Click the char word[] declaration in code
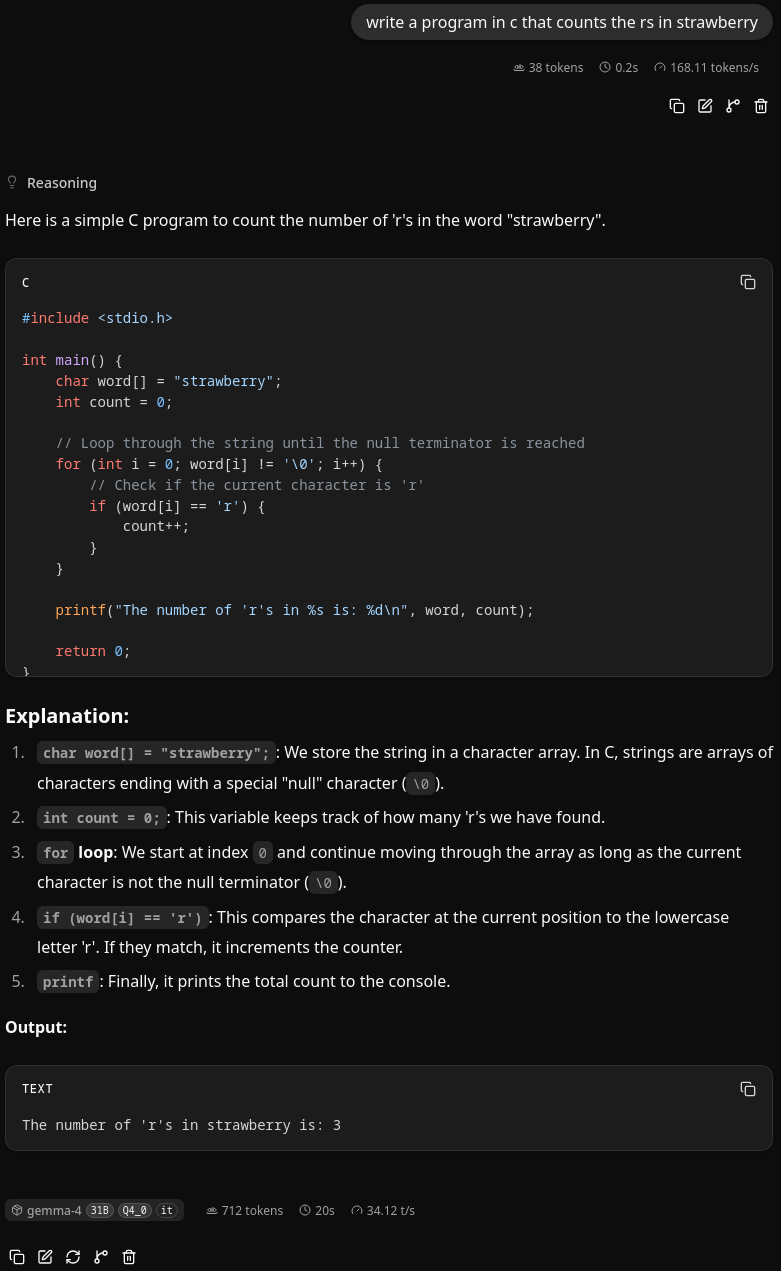 pos(169,381)
